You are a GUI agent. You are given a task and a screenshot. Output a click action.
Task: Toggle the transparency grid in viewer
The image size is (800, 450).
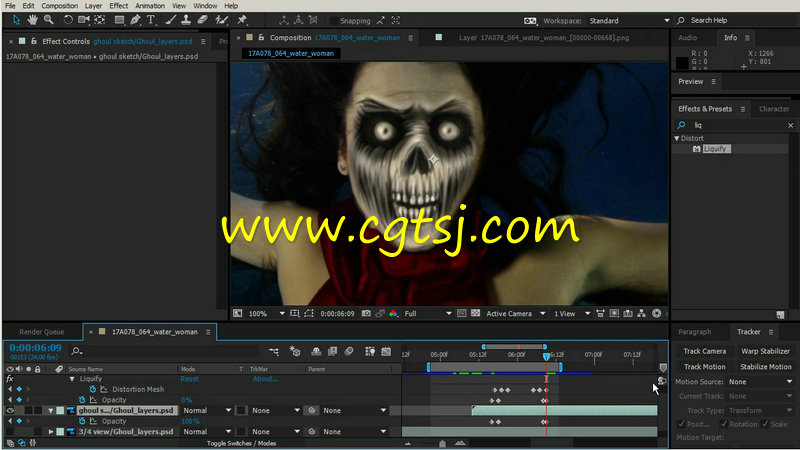476,313
